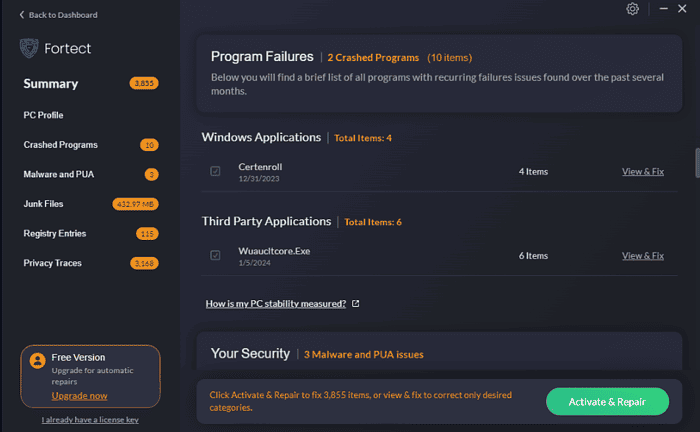Toggle the Certenroll checkbox
Viewport: 700px width, 432px height.
[215, 171]
